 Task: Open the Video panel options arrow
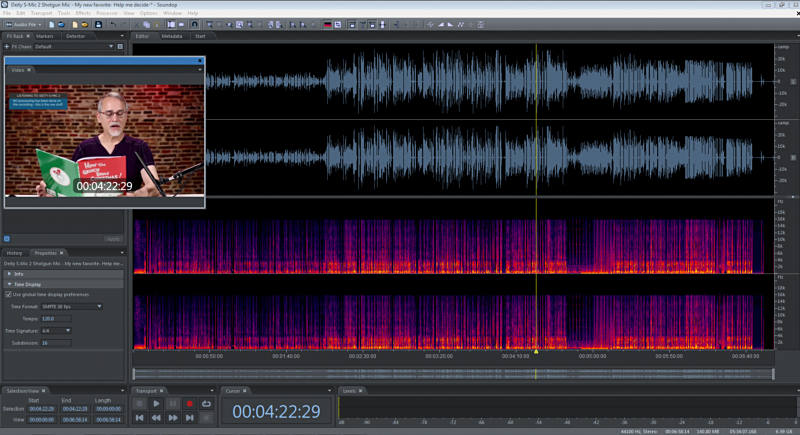point(199,70)
